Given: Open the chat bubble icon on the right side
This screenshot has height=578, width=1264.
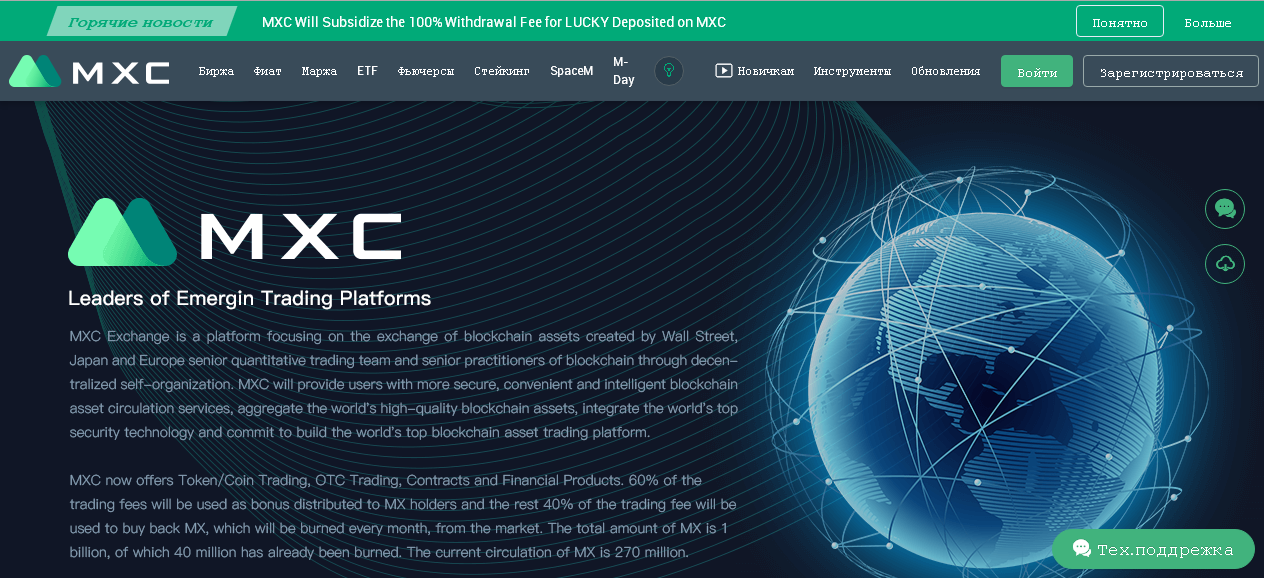Looking at the screenshot, I should point(1225,209).
